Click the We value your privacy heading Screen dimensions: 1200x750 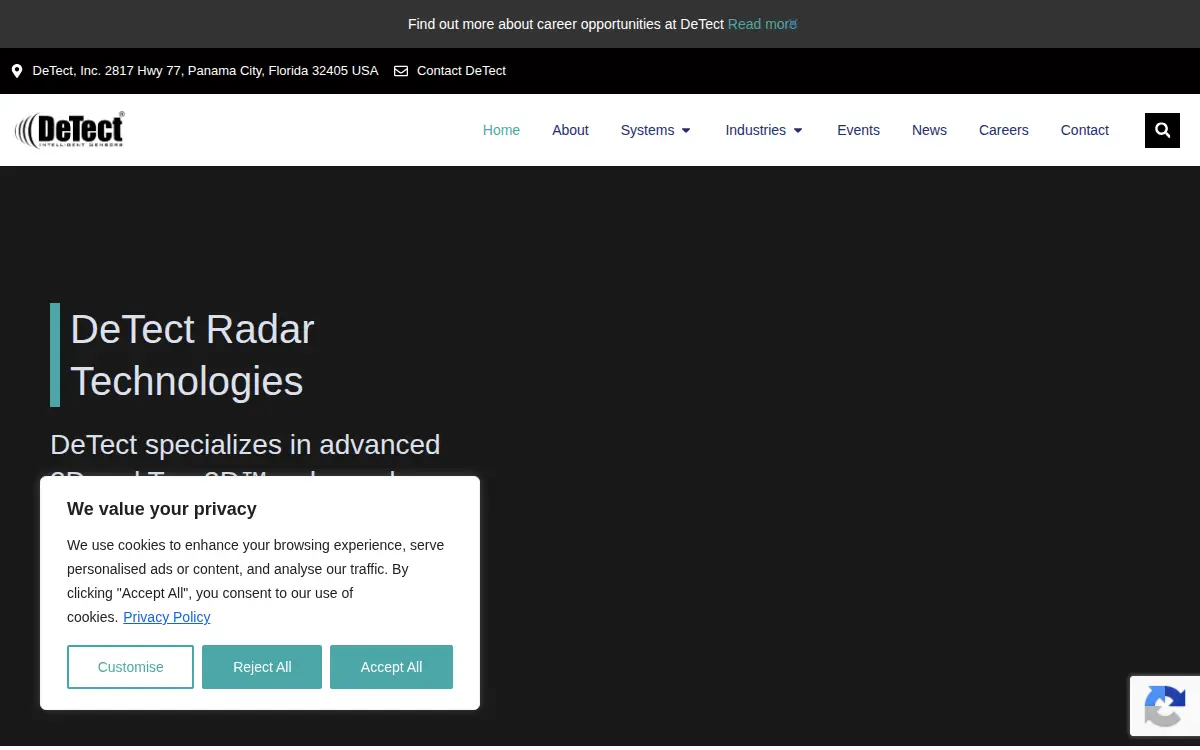[162, 509]
